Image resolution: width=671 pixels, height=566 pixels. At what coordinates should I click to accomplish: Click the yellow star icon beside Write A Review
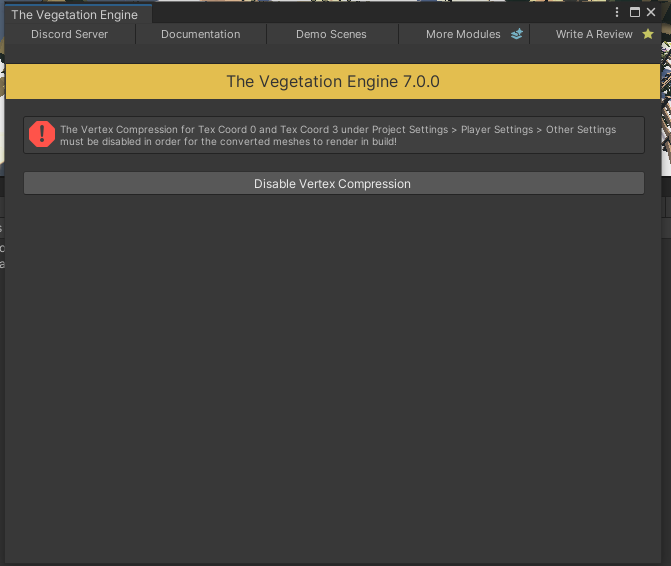pyautogui.click(x=648, y=34)
